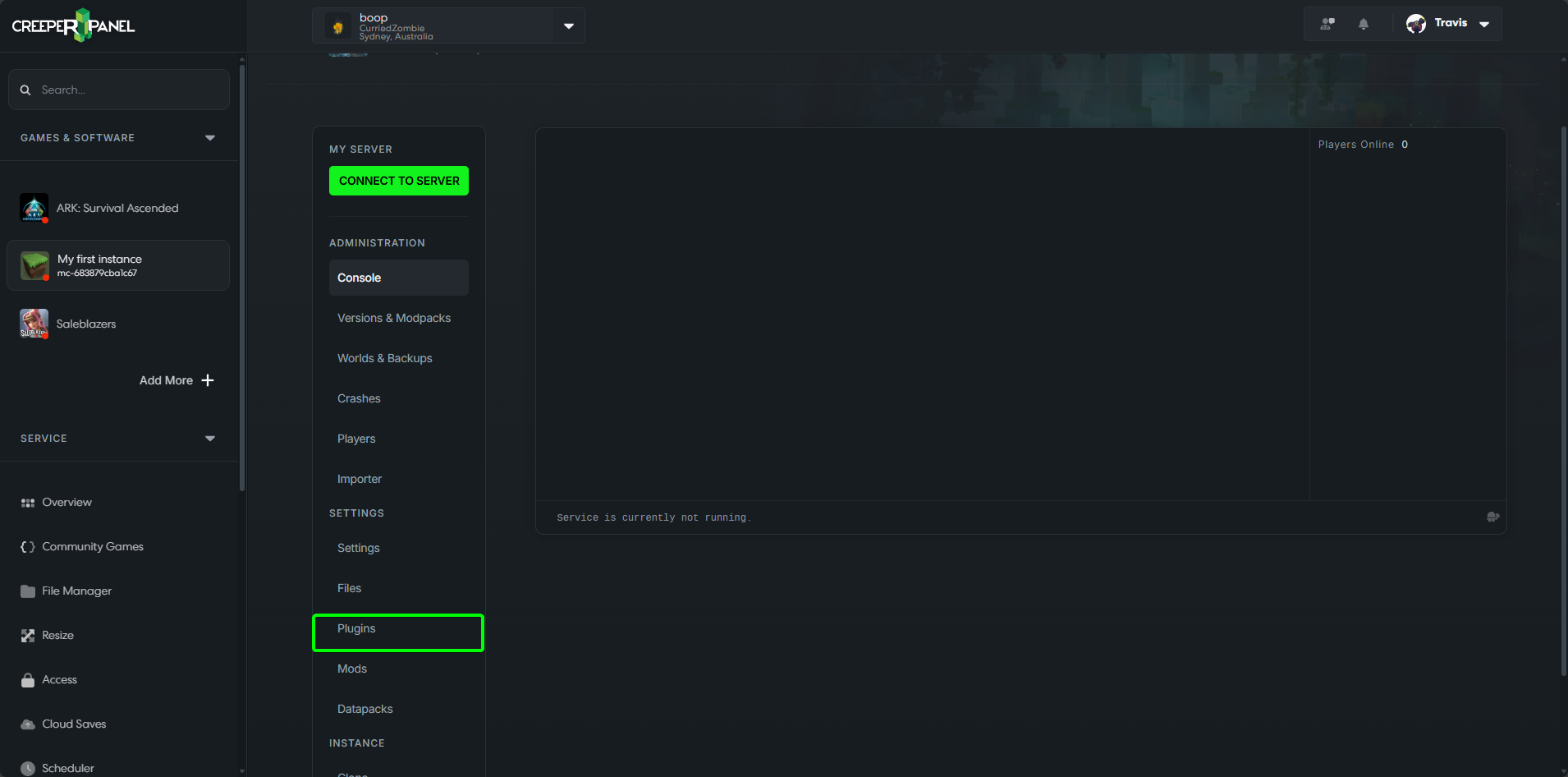Collapse the Service section arrow
This screenshot has width=1568, height=777.
(210, 439)
